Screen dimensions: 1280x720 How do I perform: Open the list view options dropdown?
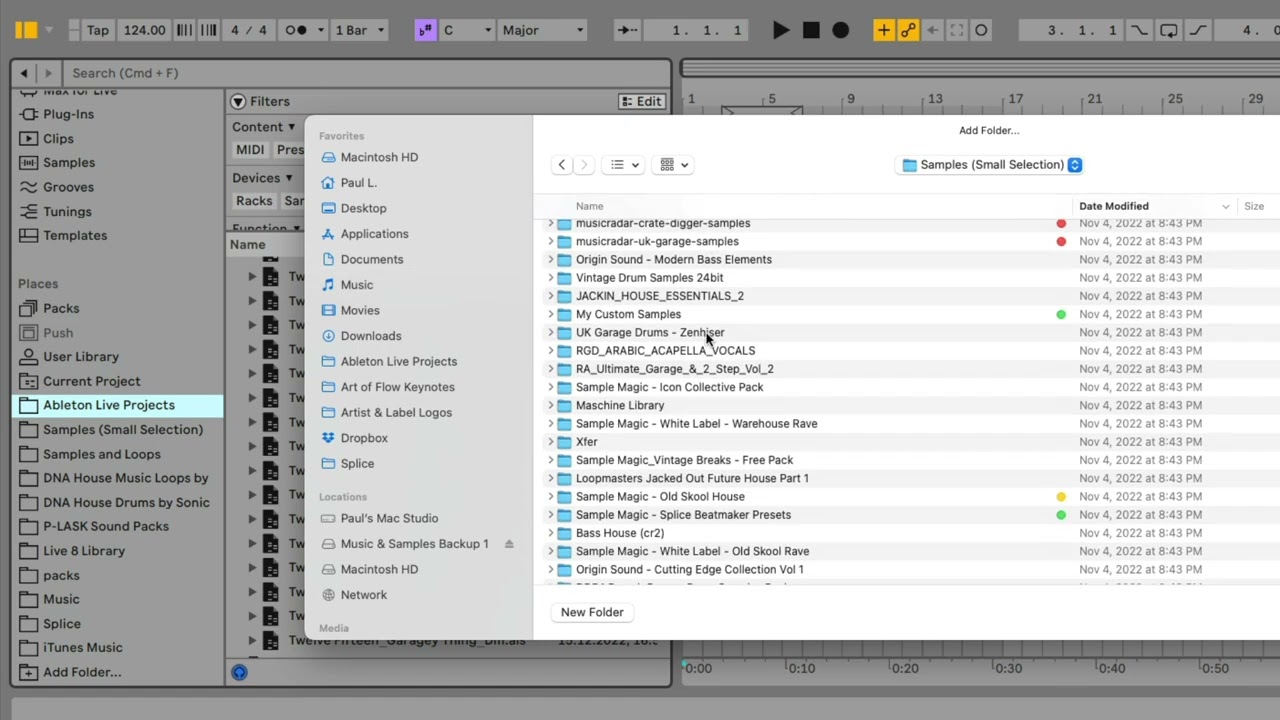click(x=624, y=165)
